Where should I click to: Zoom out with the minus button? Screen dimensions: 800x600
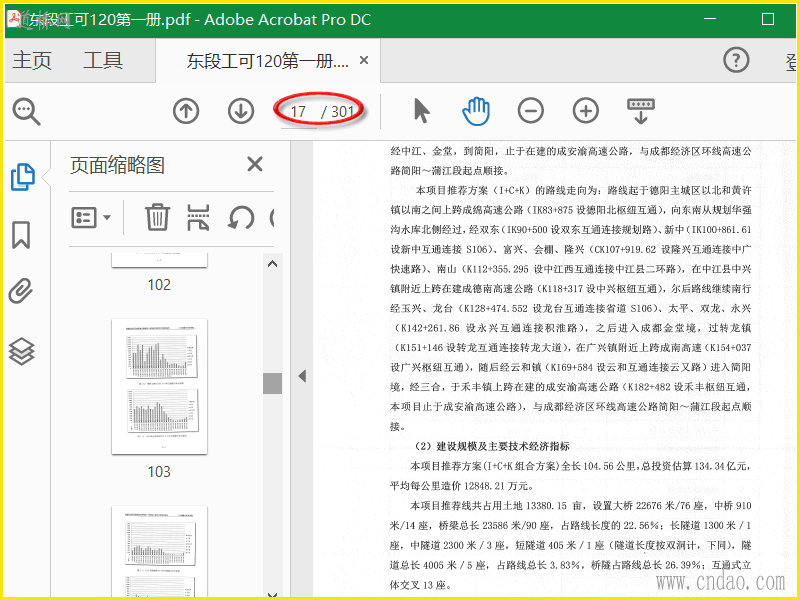(531, 111)
